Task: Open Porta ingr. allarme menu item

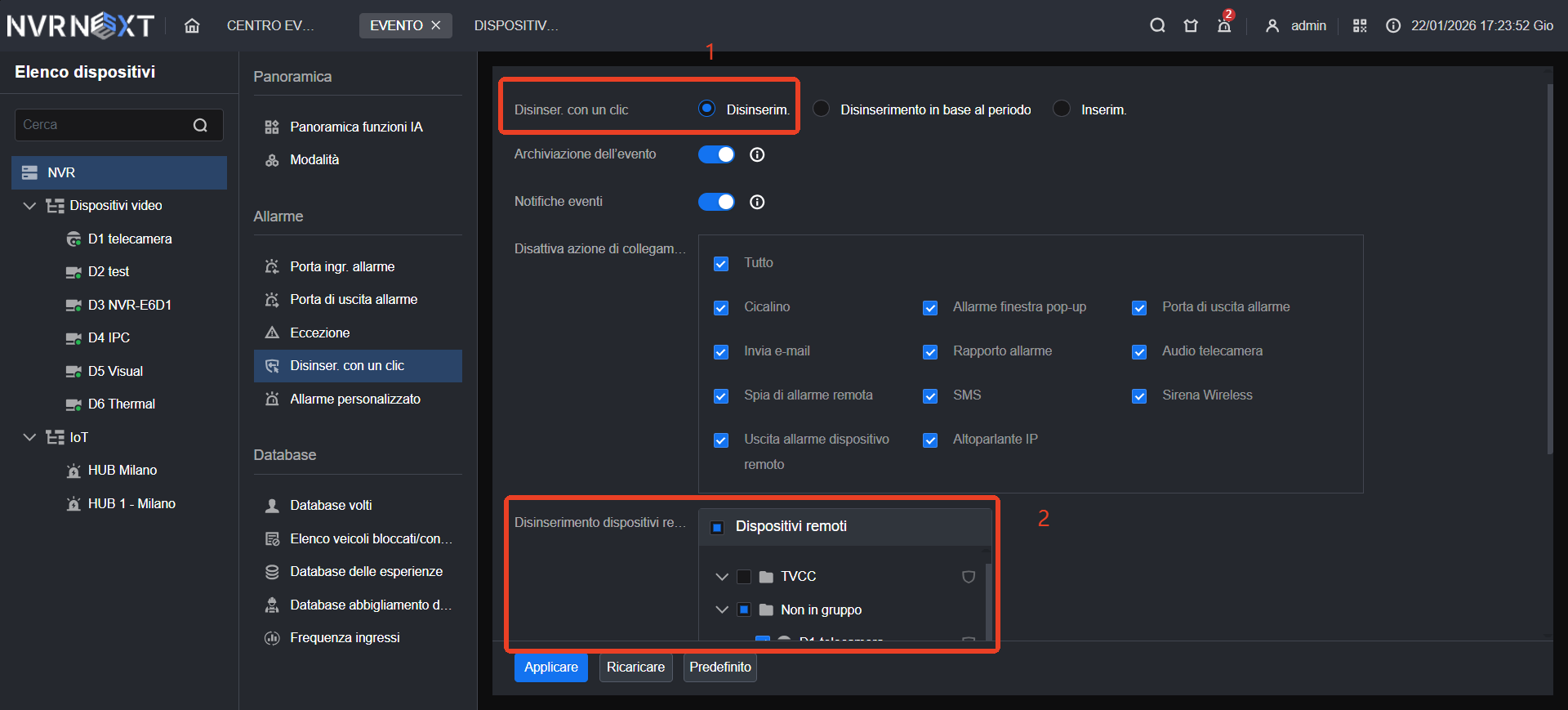Action: point(358,266)
